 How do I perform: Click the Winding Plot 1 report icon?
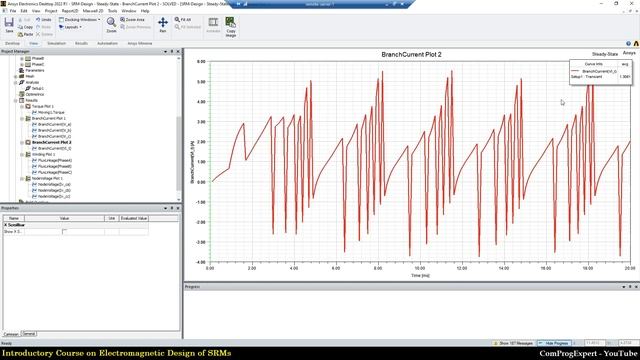(28, 154)
